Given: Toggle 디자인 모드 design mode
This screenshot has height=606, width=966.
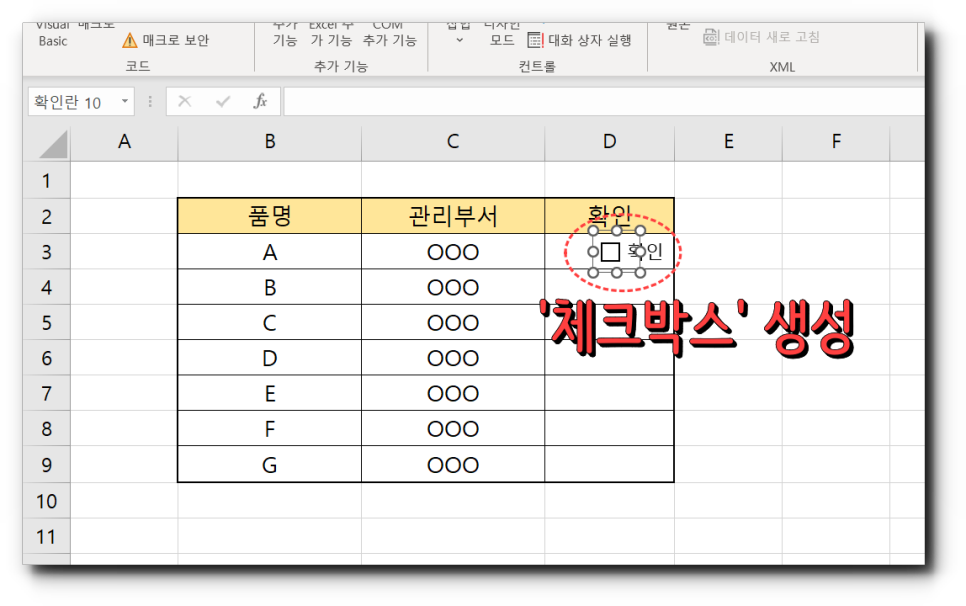Looking at the screenshot, I should (502, 34).
